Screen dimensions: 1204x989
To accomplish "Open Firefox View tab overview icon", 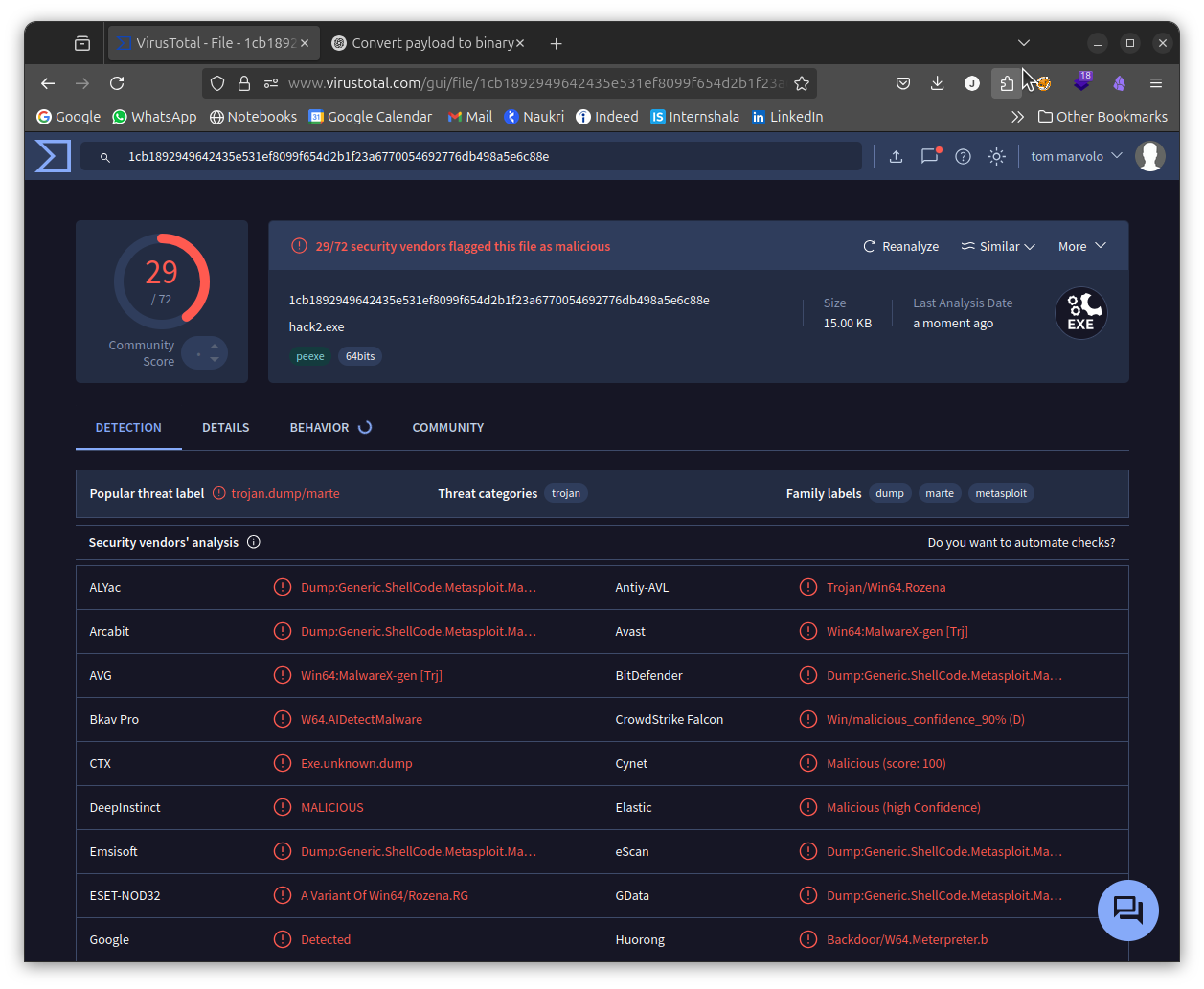I will point(82,43).
